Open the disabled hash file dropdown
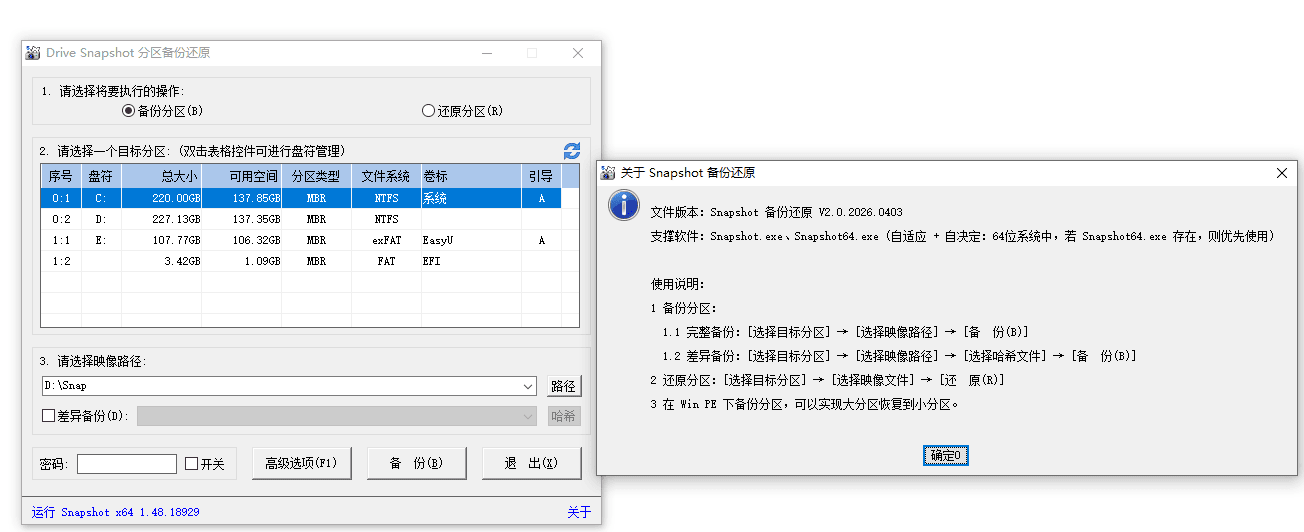Viewport: 1304px width, 532px height. [x=528, y=416]
